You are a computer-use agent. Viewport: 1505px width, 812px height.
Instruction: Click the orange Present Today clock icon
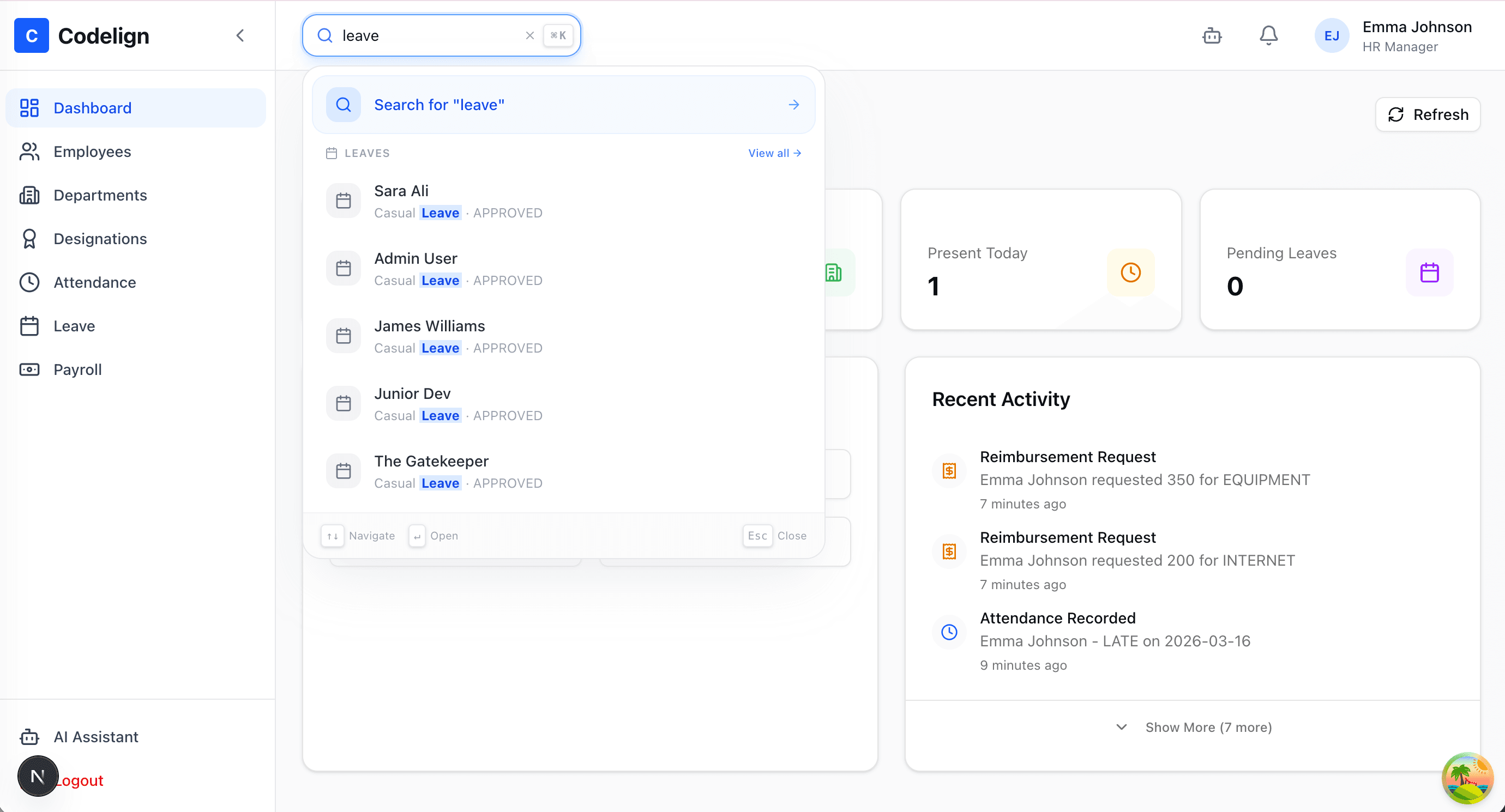coord(1130,272)
